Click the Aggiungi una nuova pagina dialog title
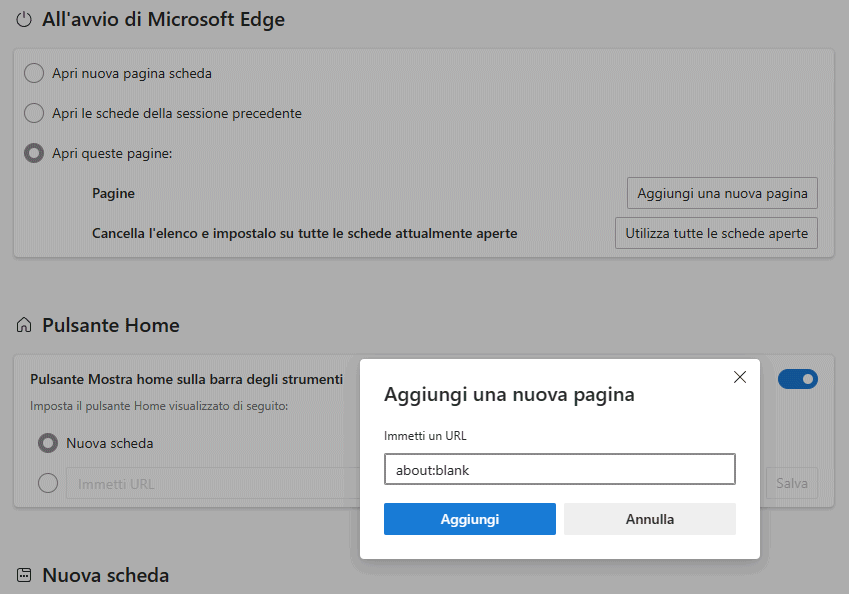This screenshot has height=594, width=849. click(509, 395)
